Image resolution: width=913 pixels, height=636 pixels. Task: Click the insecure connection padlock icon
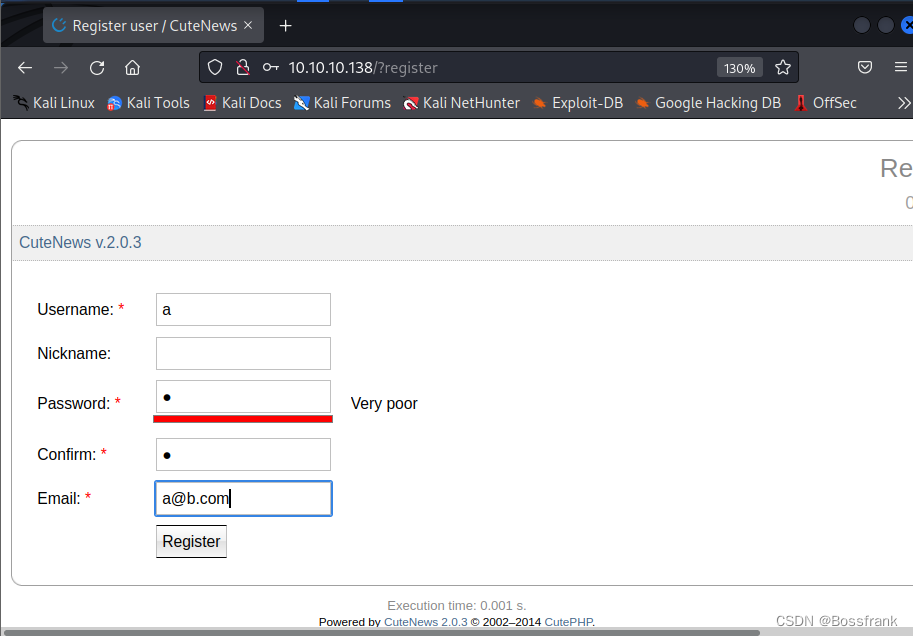243,68
